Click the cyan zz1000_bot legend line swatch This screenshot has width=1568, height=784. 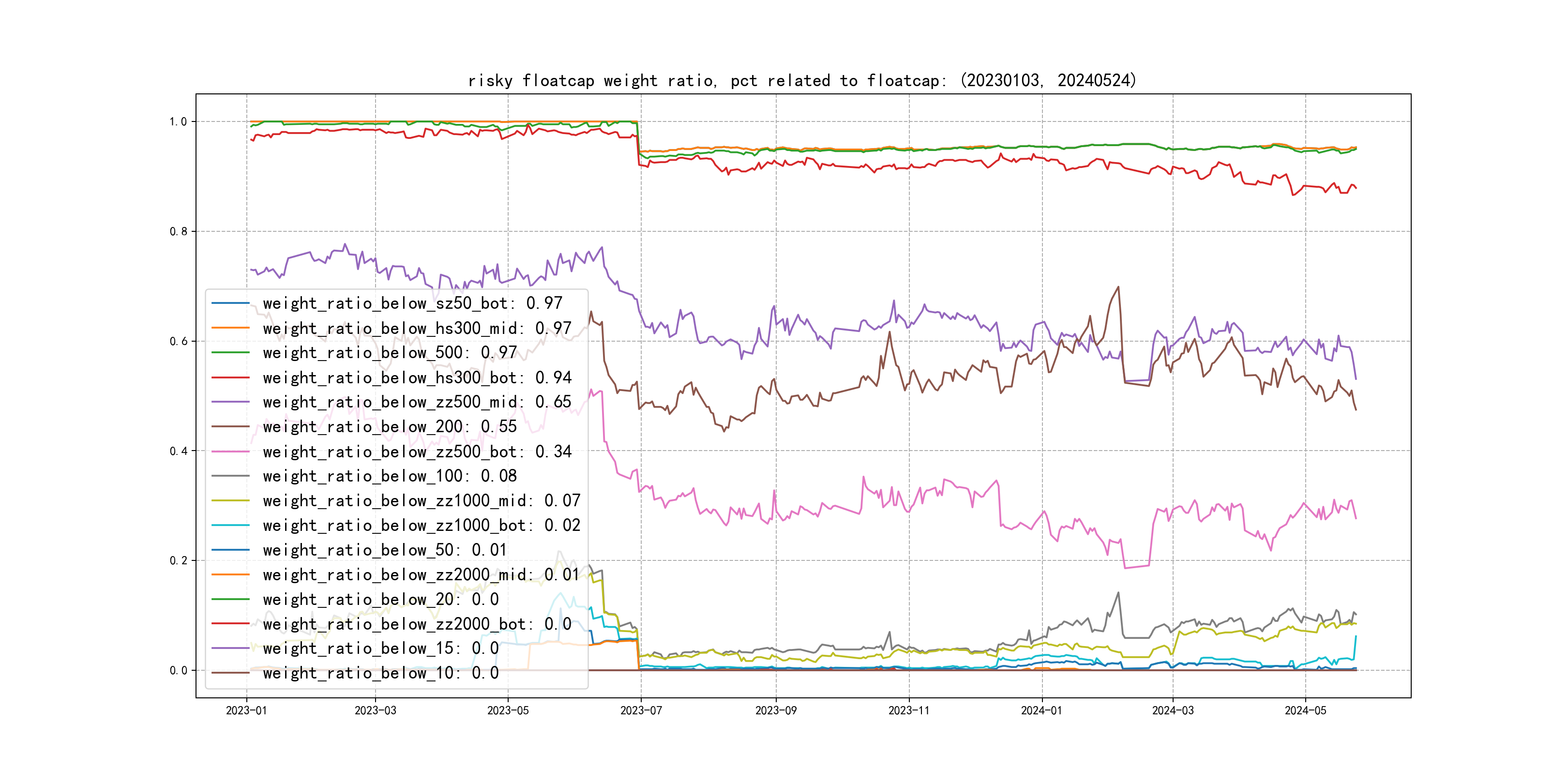[x=230, y=525]
